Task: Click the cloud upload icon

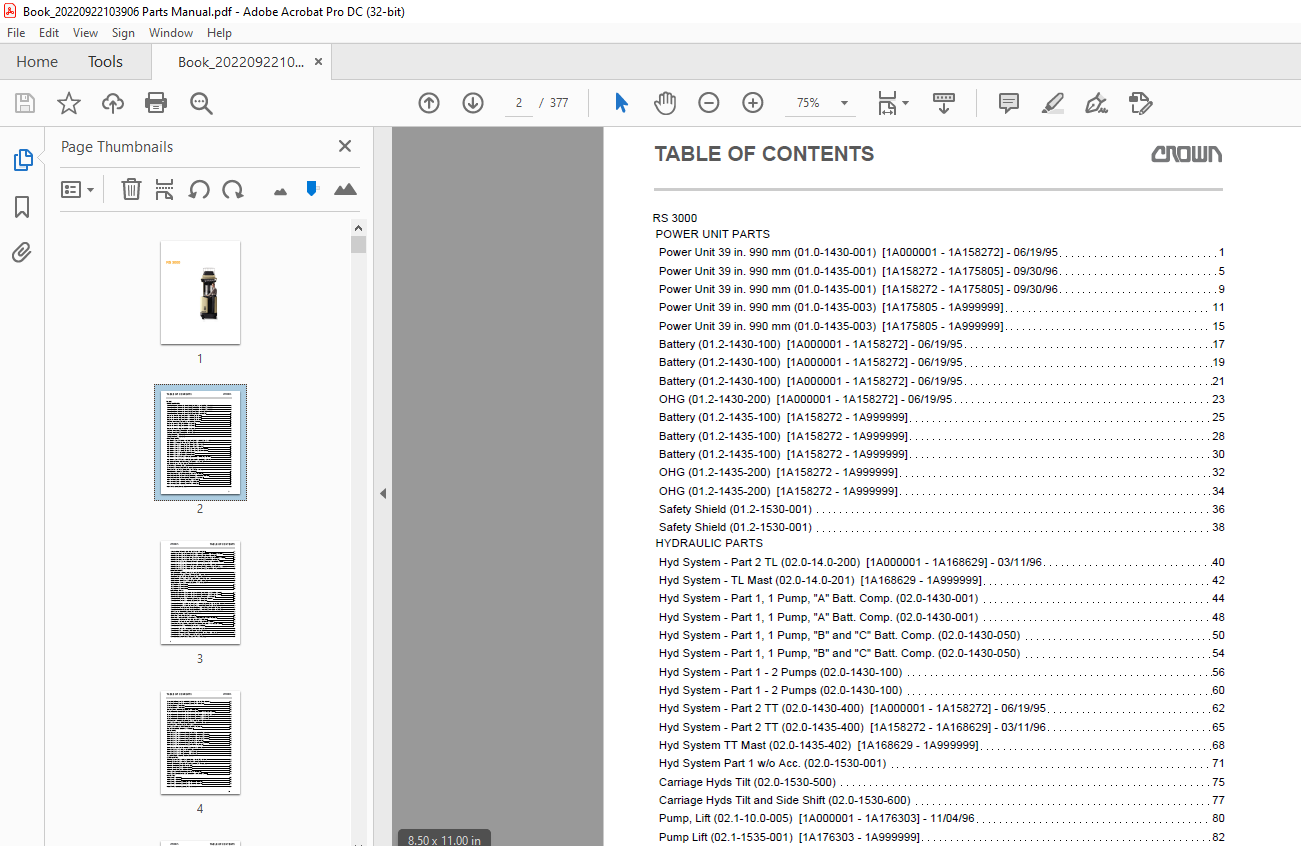Action: [112, 103]
